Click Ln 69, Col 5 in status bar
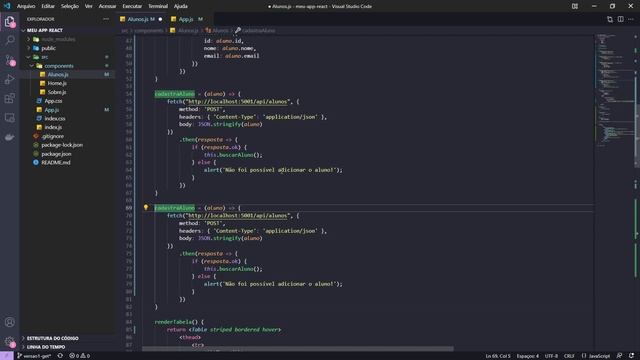This screenshot has width=640, height=360. (x=498, y=356)
